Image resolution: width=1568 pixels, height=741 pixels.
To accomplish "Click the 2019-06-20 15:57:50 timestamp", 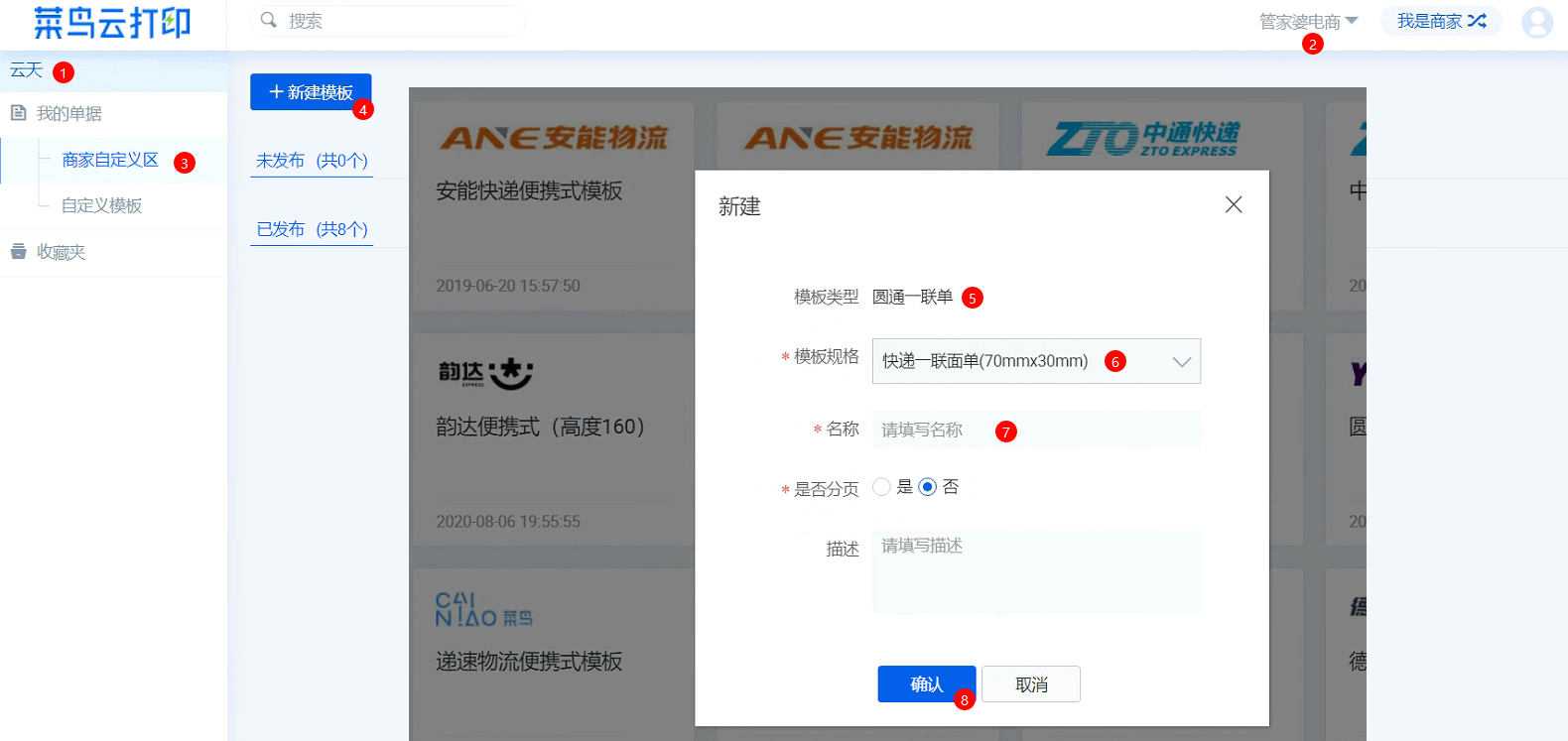I will coord(508,286).
